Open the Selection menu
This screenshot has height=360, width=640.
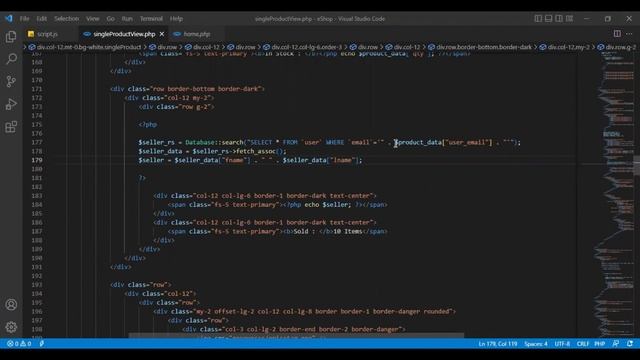click(x=67, y=19)
